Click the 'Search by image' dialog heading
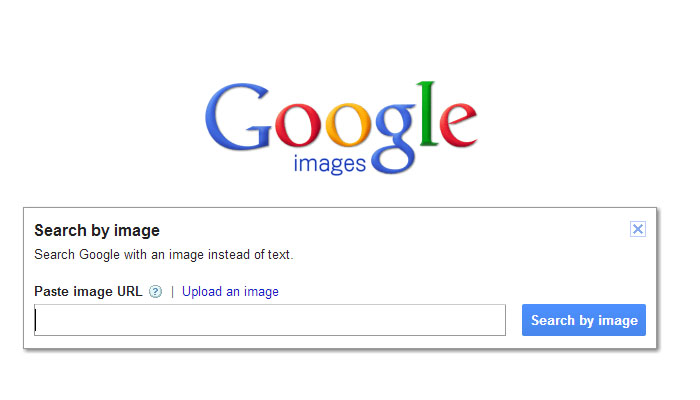The height and width of the screenshot is (400, 700). point(97,231)
